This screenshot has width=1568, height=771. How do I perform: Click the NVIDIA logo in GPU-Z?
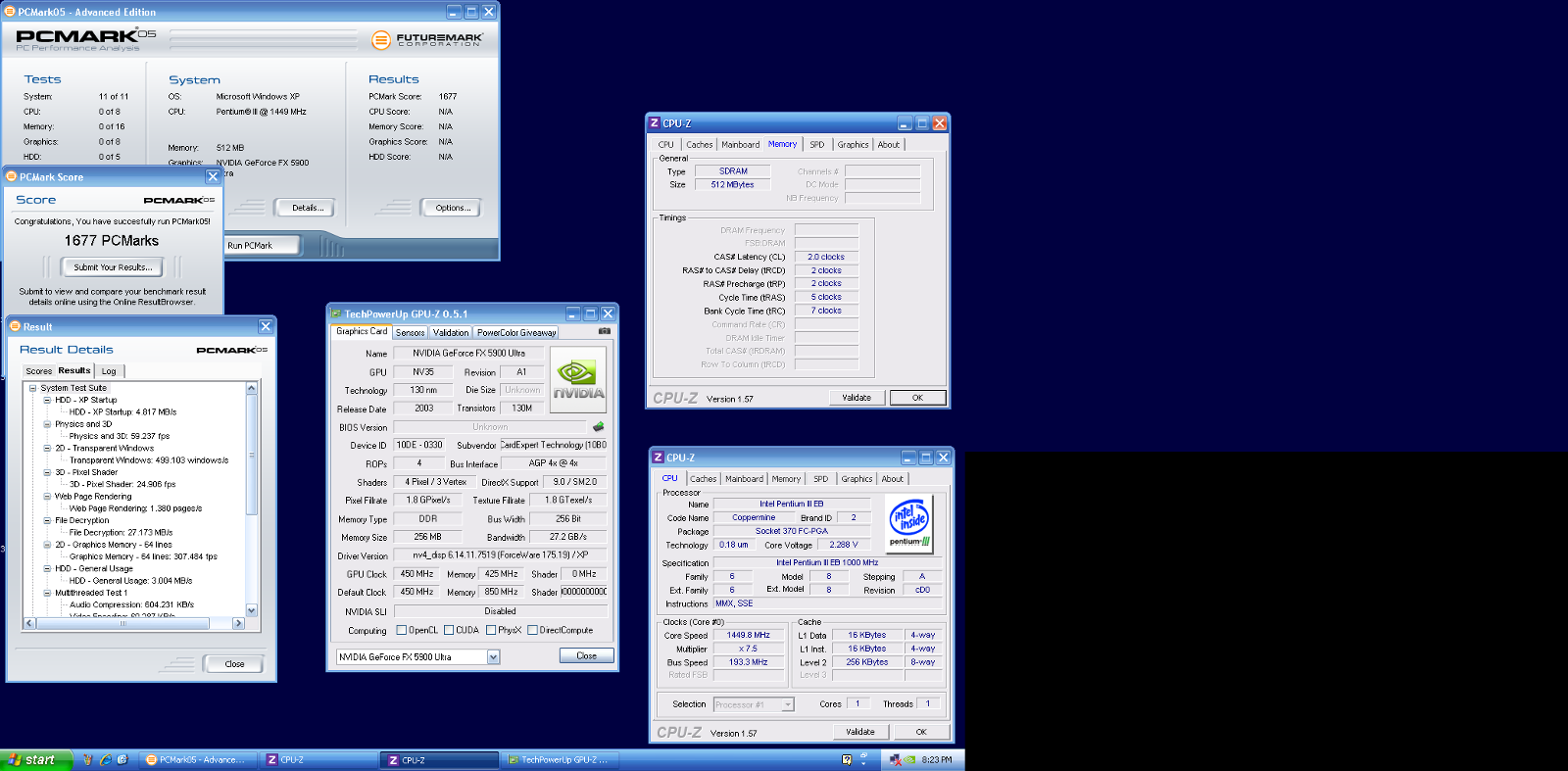pos(578,379)
